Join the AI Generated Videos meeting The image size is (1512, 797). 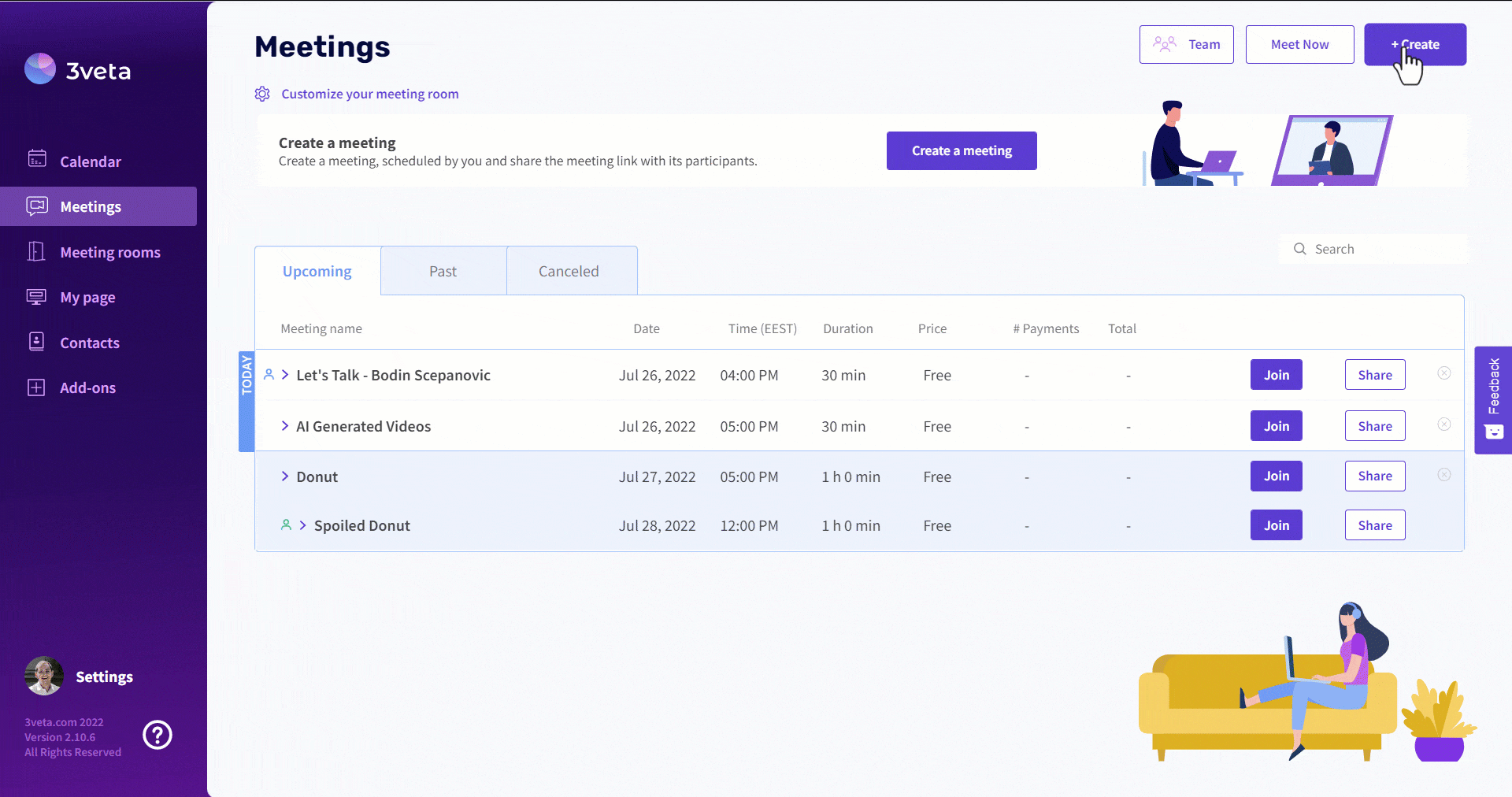pos(1277,426)
